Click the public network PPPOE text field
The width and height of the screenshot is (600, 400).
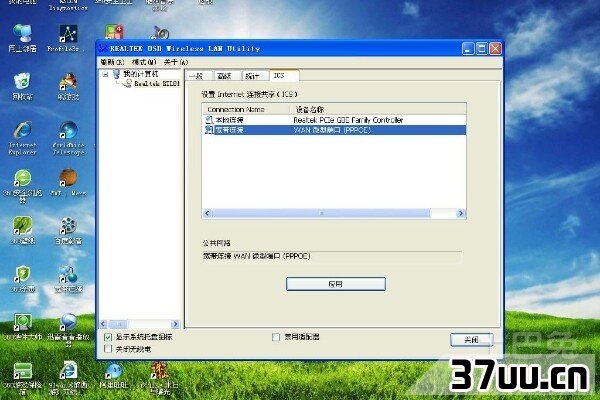pyautogui.click(x=332, y=256)
